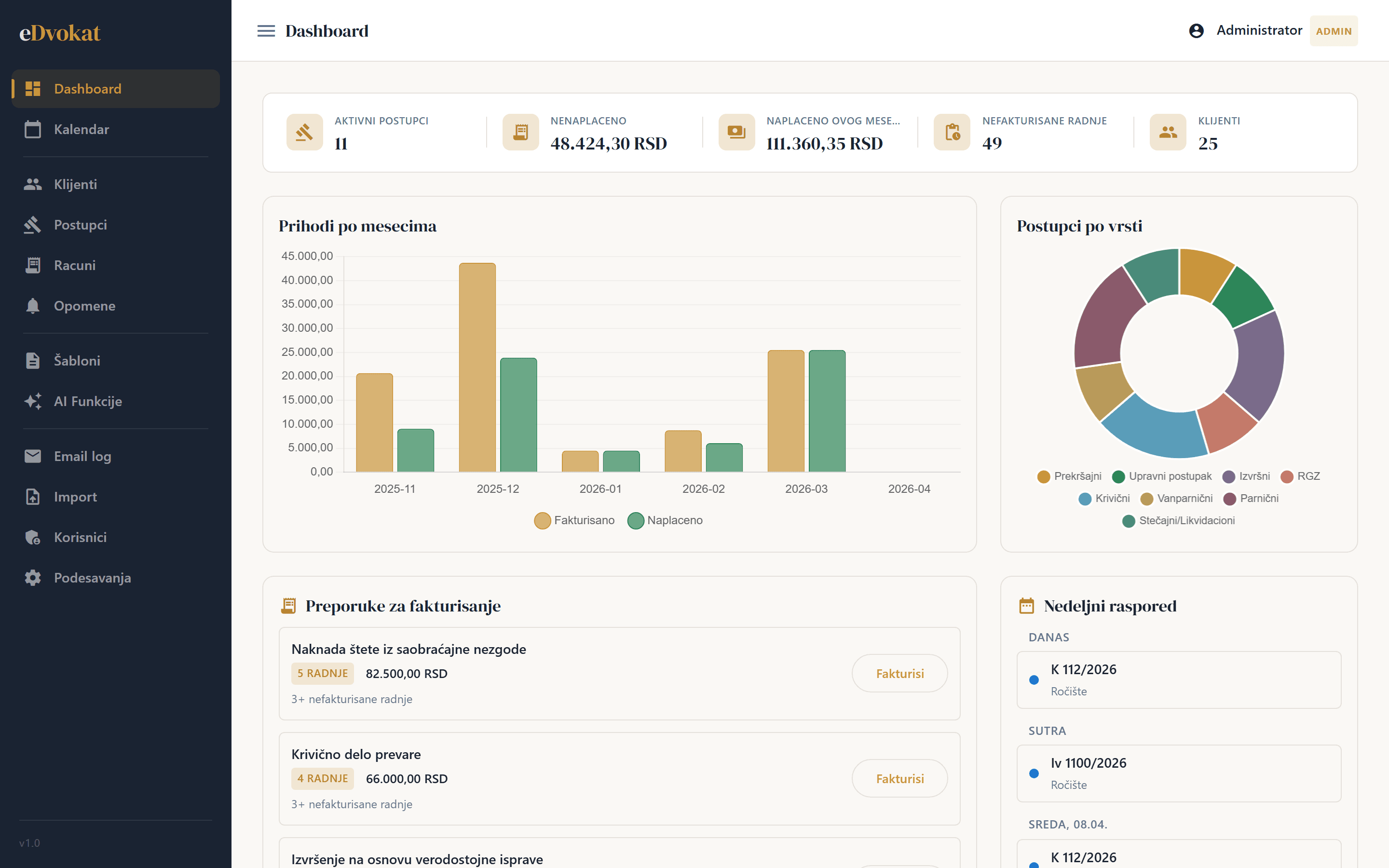Open Iv 1100/2026 hearing under SUTRA
This screenshot has width=1389, height=868.
(1179, 773)
